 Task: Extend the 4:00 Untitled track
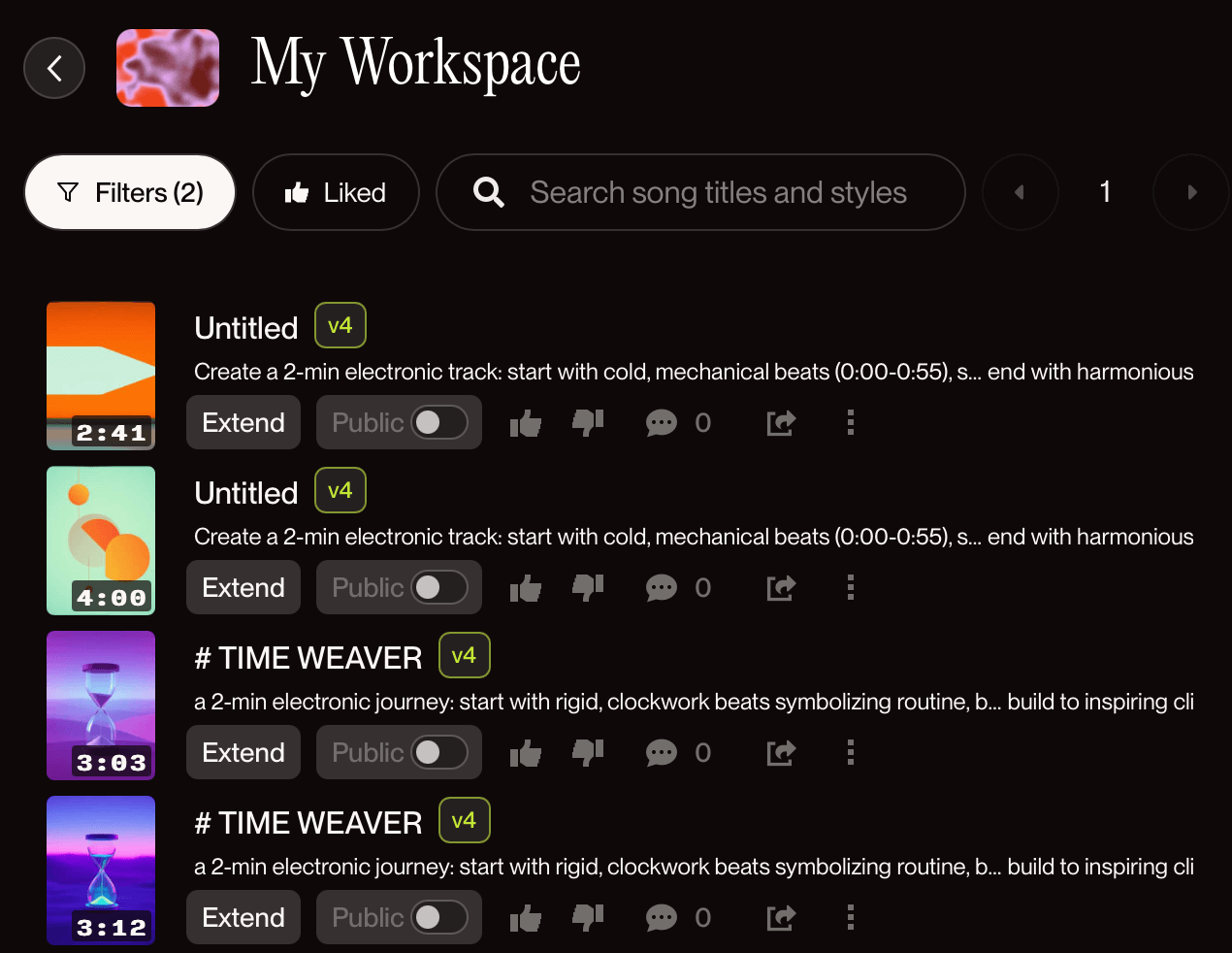point(243,587)
